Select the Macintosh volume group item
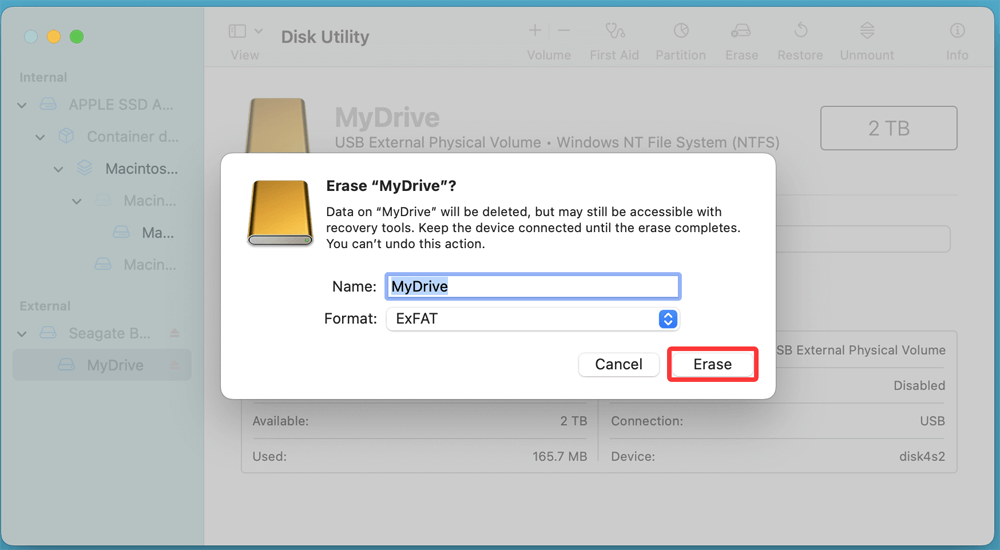 tap(141, 169)
